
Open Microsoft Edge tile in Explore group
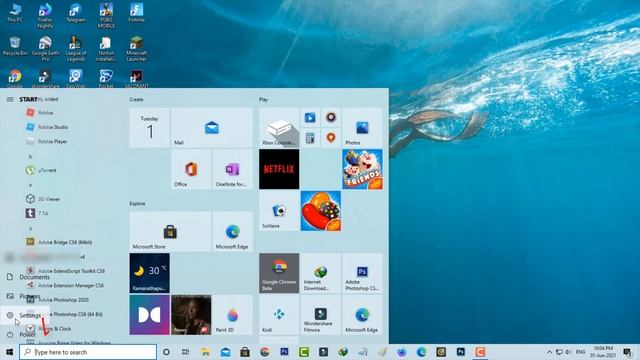232,231
